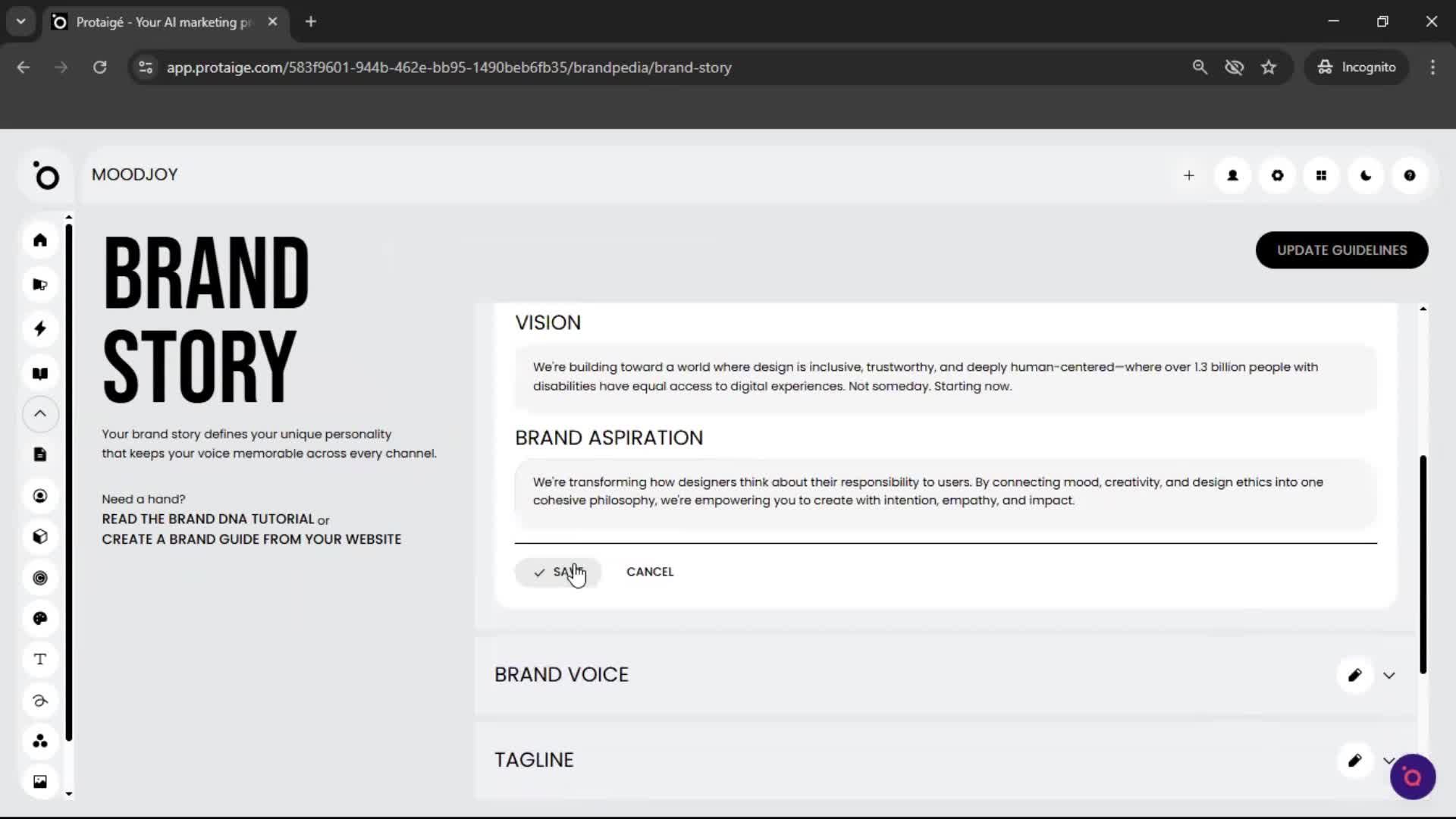Switch to Incognito profile menu

coord(1357,67)
